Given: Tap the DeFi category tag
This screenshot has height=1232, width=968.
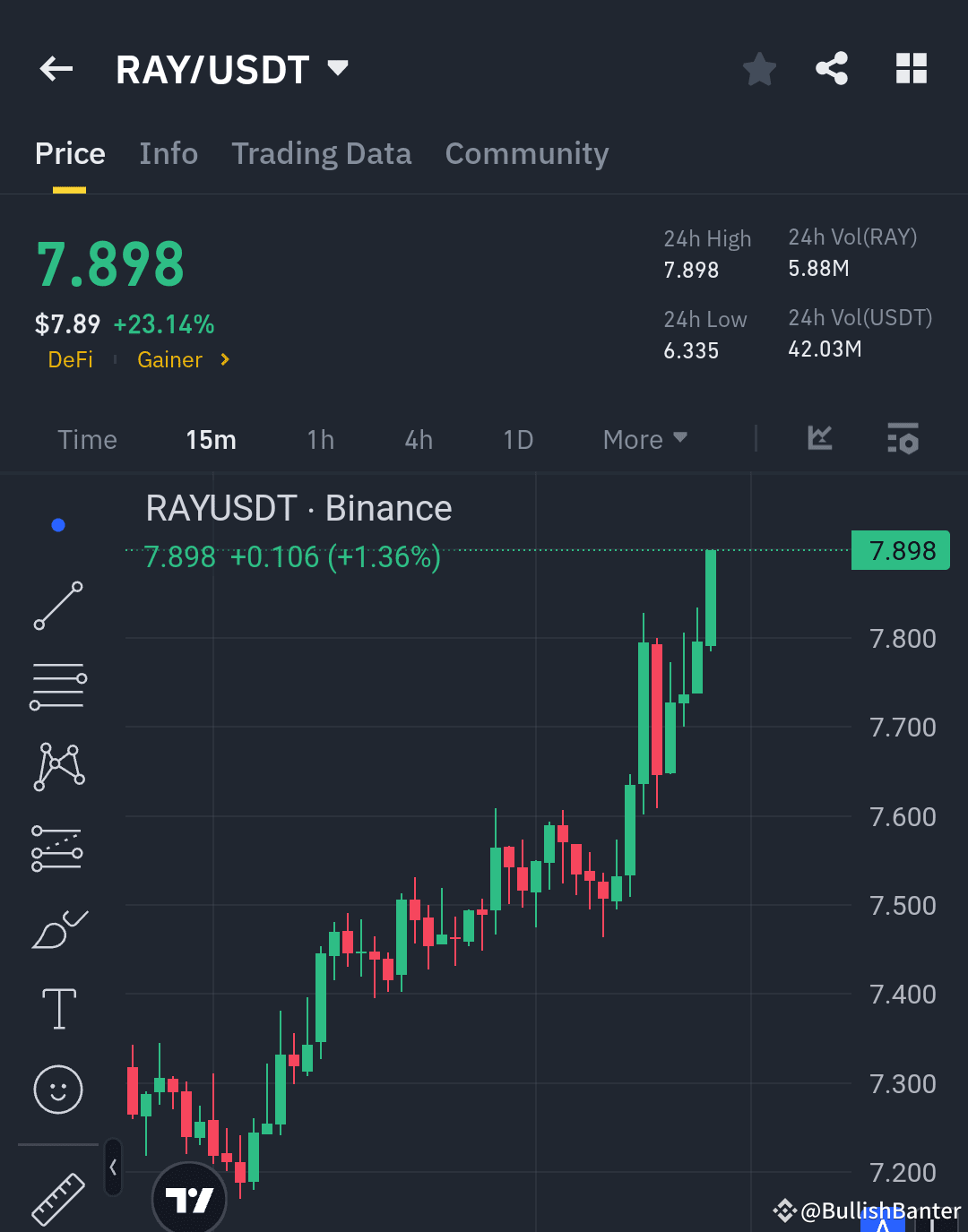Looking at the screenshot, I should [x=70, y=359].
